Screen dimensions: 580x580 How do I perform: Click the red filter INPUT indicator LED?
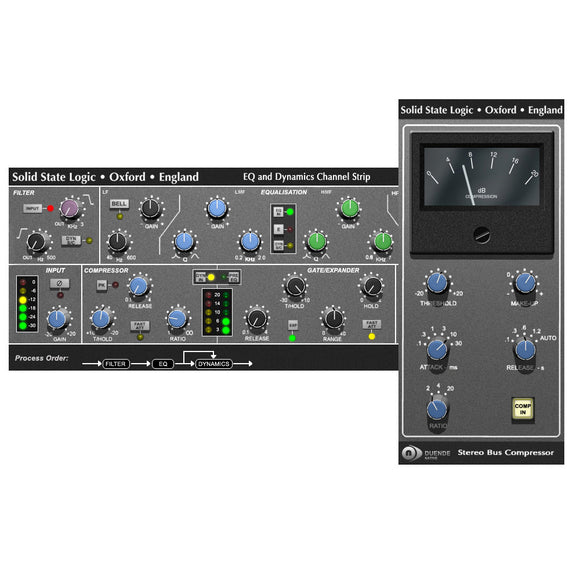(x=50, y=209)
